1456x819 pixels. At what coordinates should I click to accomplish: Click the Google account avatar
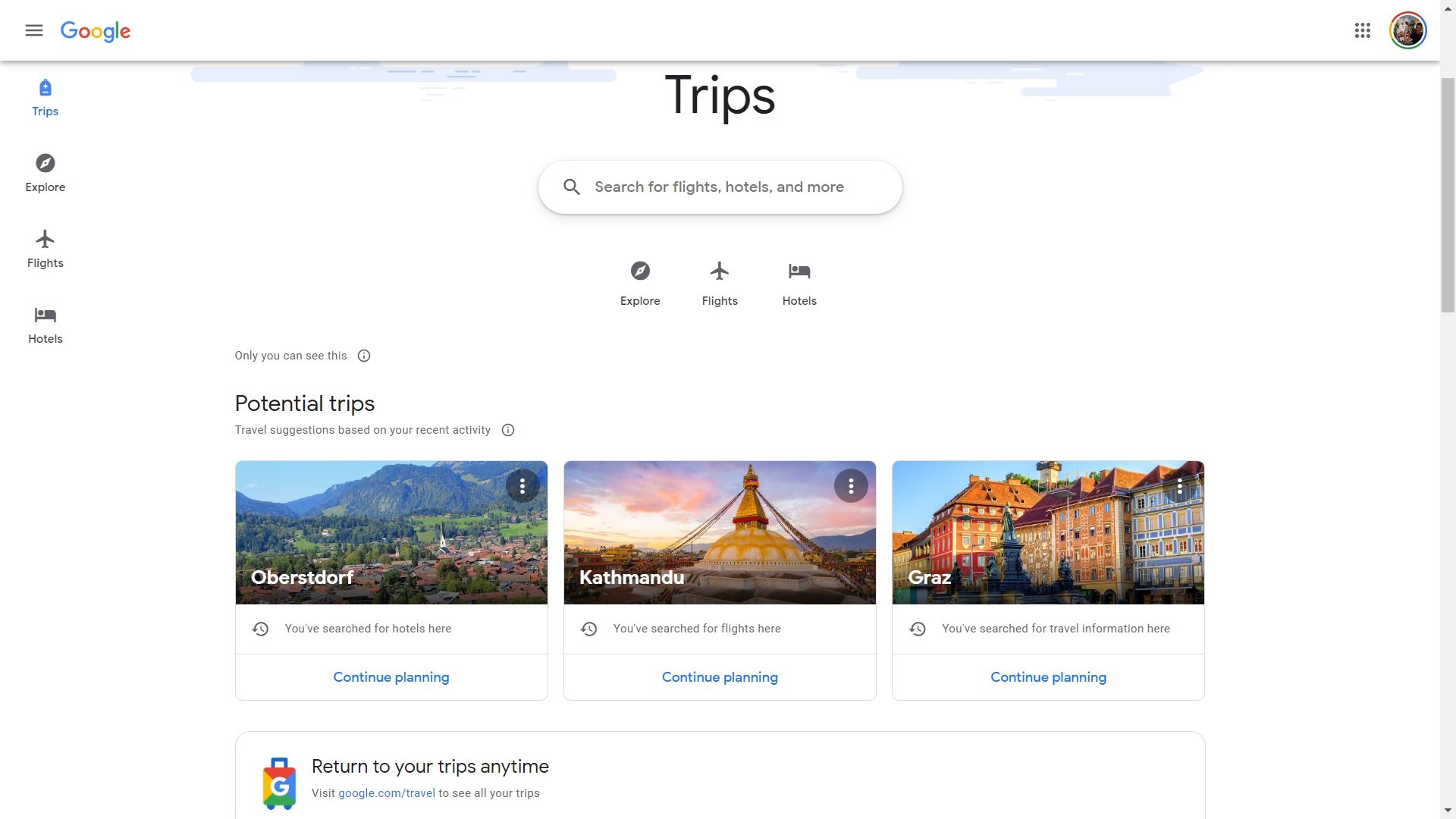click(x=1407, y=30)
